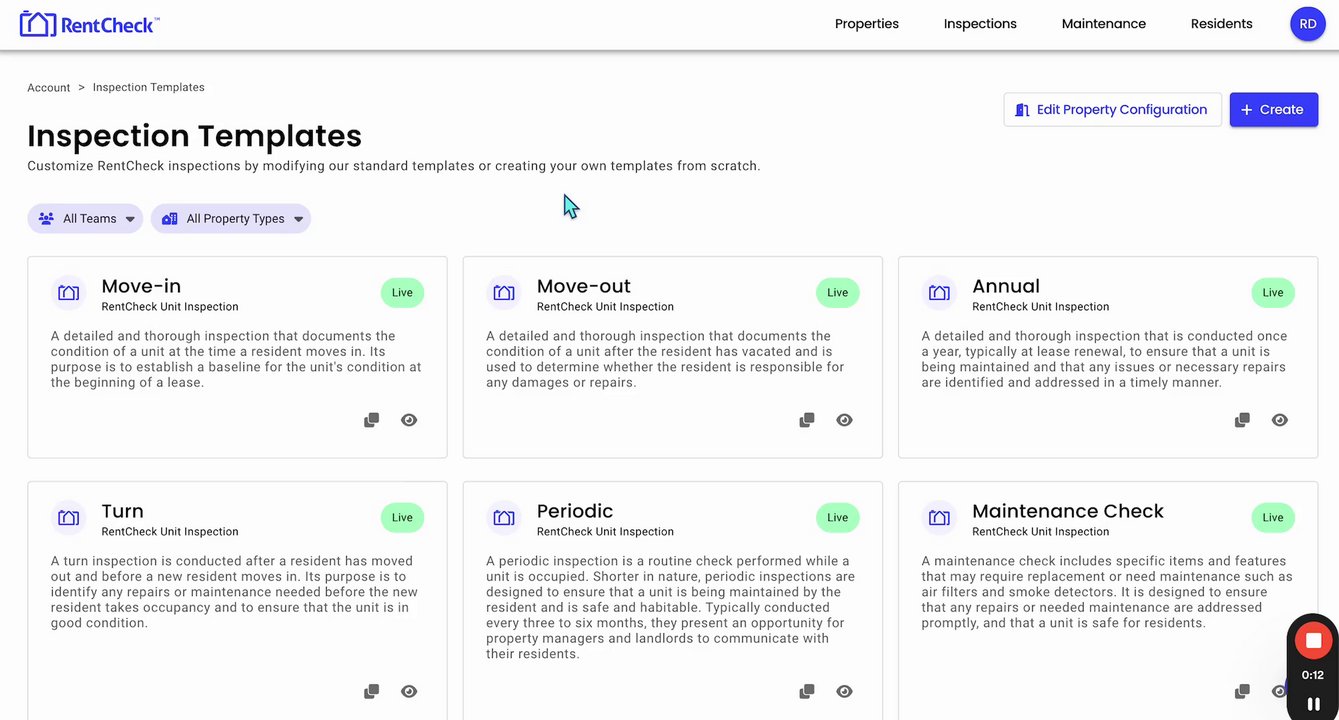Go to the Inspections menu
Screen dimensions: 1339x720
980,24
